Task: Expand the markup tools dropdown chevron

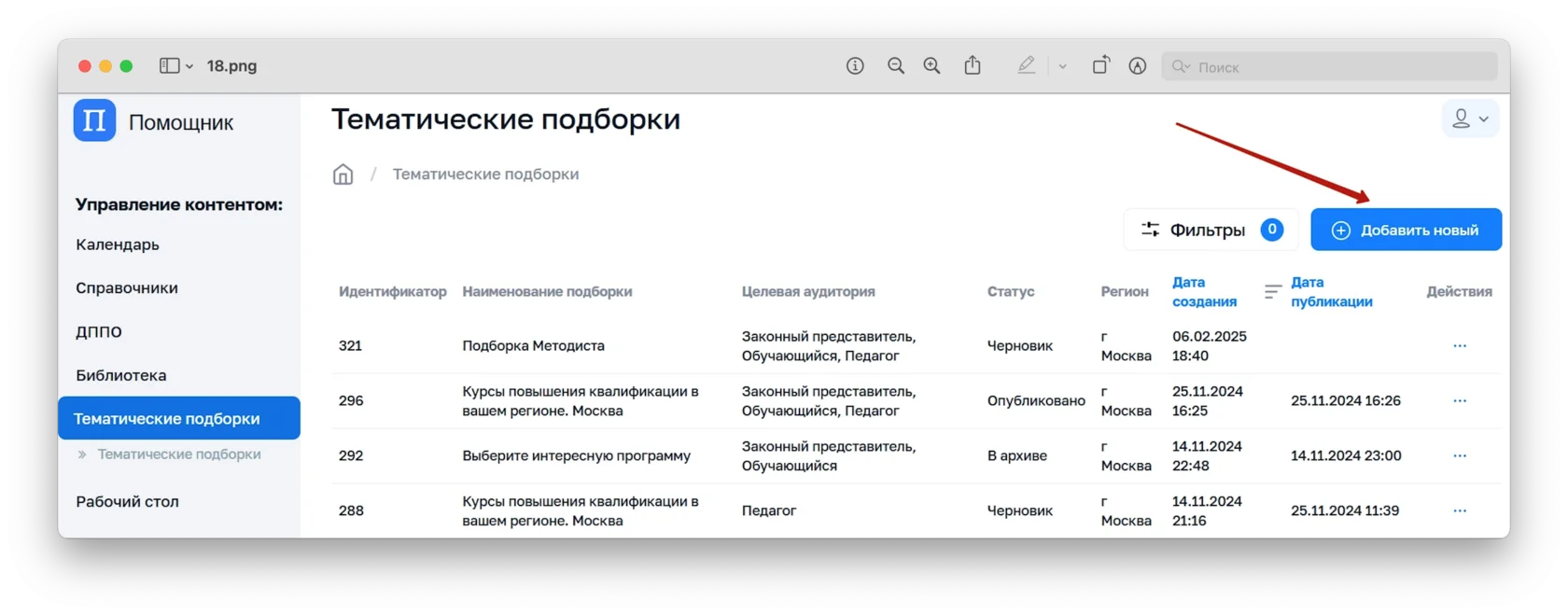Action: pos(1062,66)
